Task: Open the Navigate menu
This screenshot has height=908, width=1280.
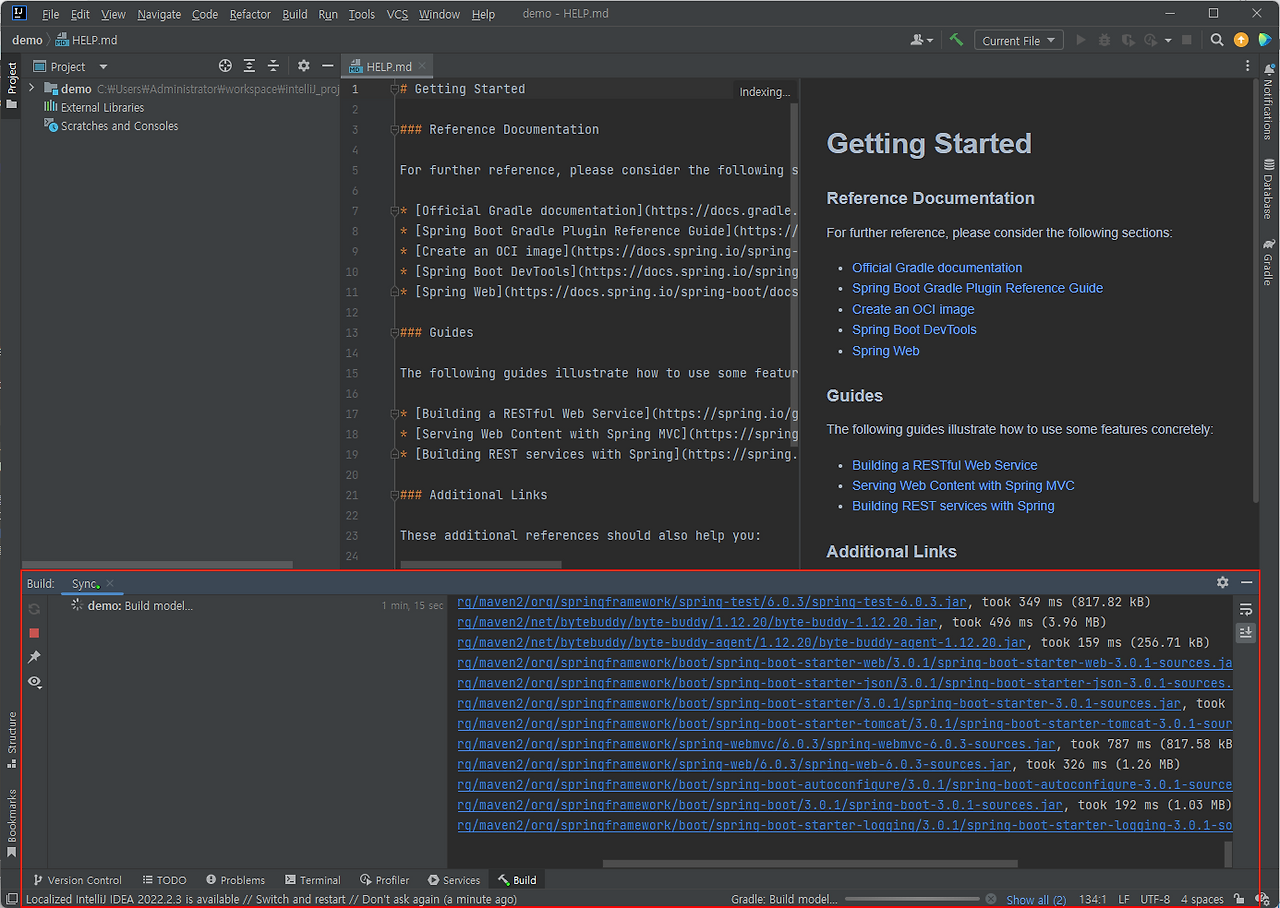Action: 160,14
